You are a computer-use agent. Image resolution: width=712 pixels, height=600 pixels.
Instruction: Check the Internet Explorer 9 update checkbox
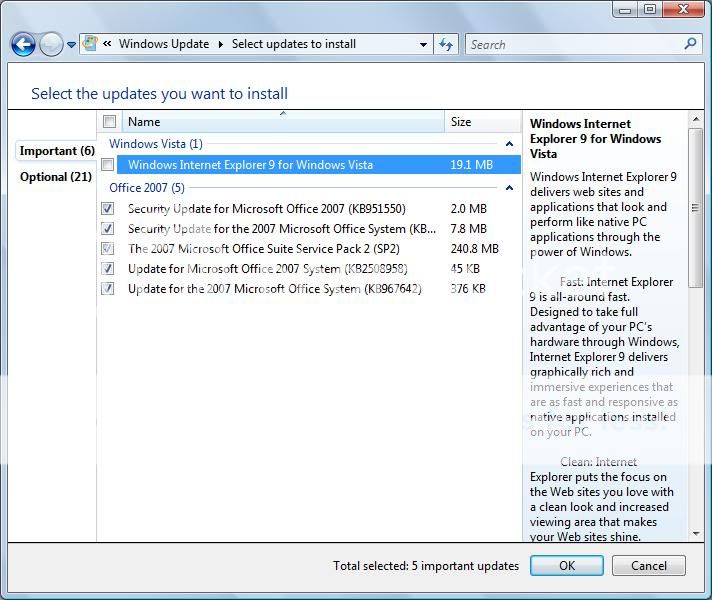(x=108, y=165)
